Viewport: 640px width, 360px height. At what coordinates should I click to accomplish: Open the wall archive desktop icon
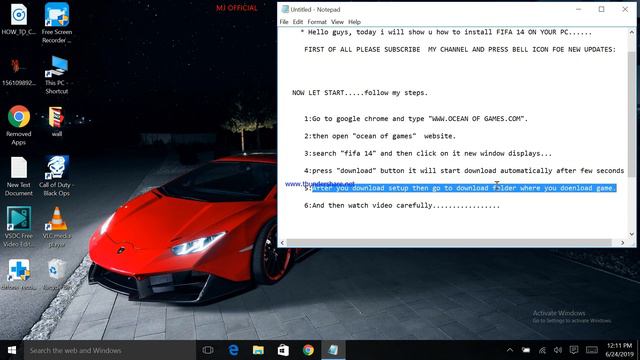[x=56, y=121]
